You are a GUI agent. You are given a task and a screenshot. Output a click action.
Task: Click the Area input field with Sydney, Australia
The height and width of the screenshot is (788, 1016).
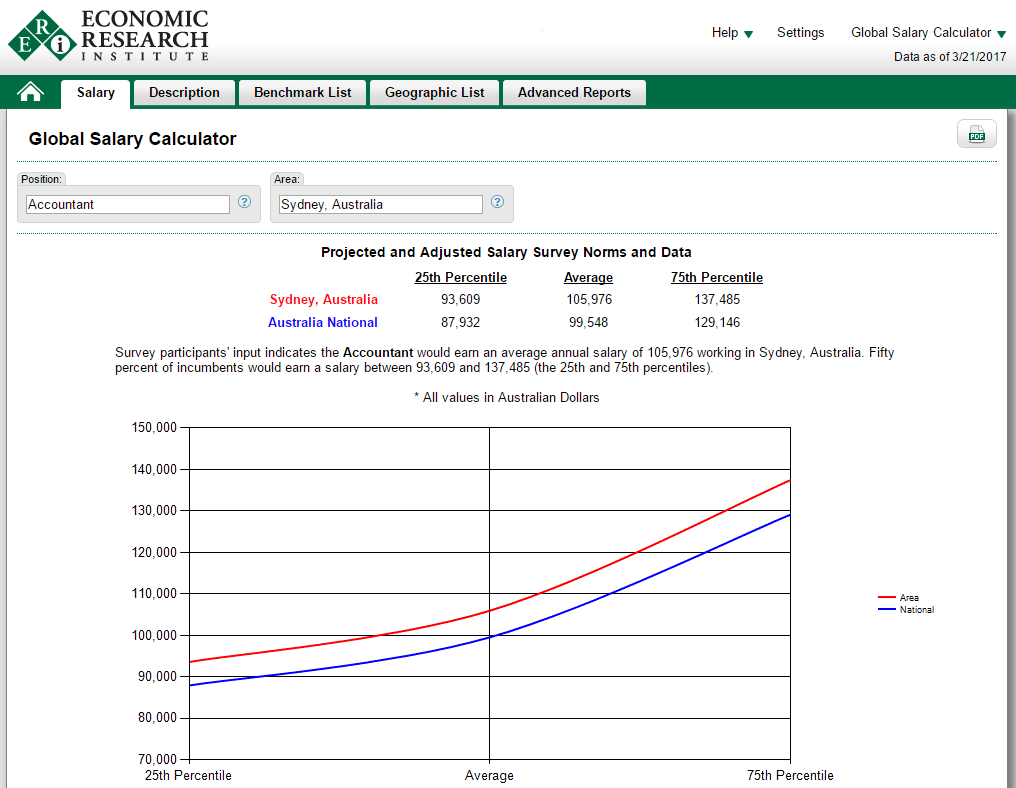tap(380, 205)
